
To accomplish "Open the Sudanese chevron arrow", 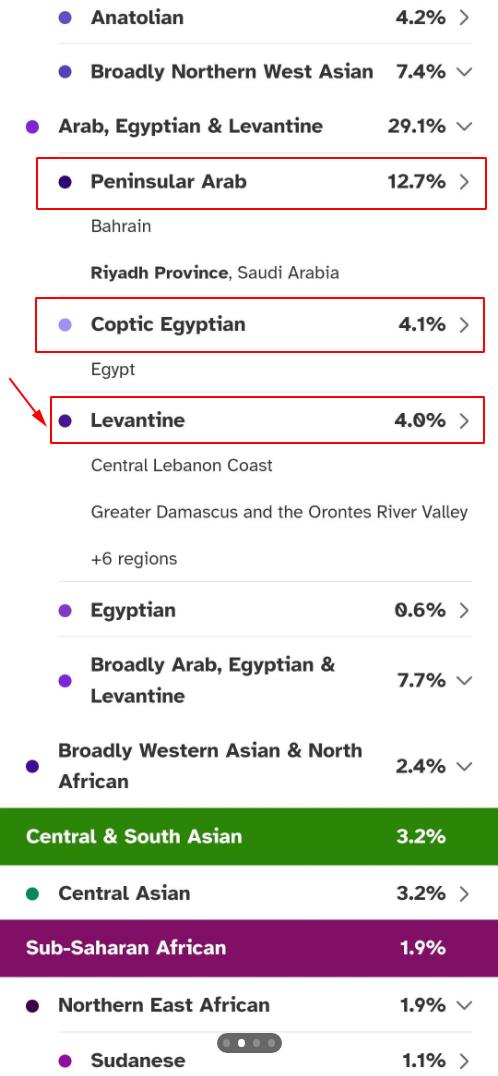I will [464, 1060].
